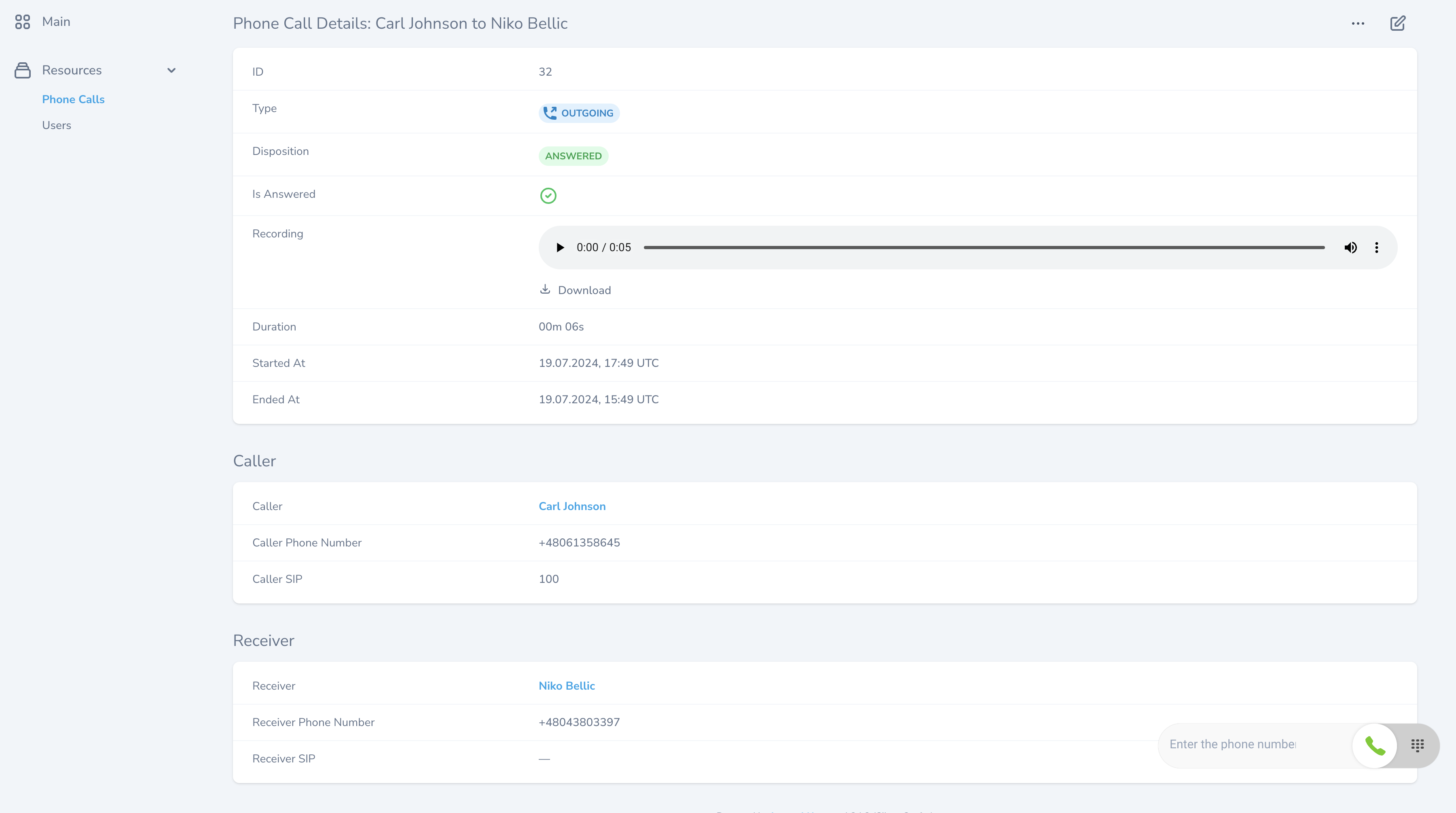
Task: Seek on the recording progress bar
Action: tap(984, 248)
